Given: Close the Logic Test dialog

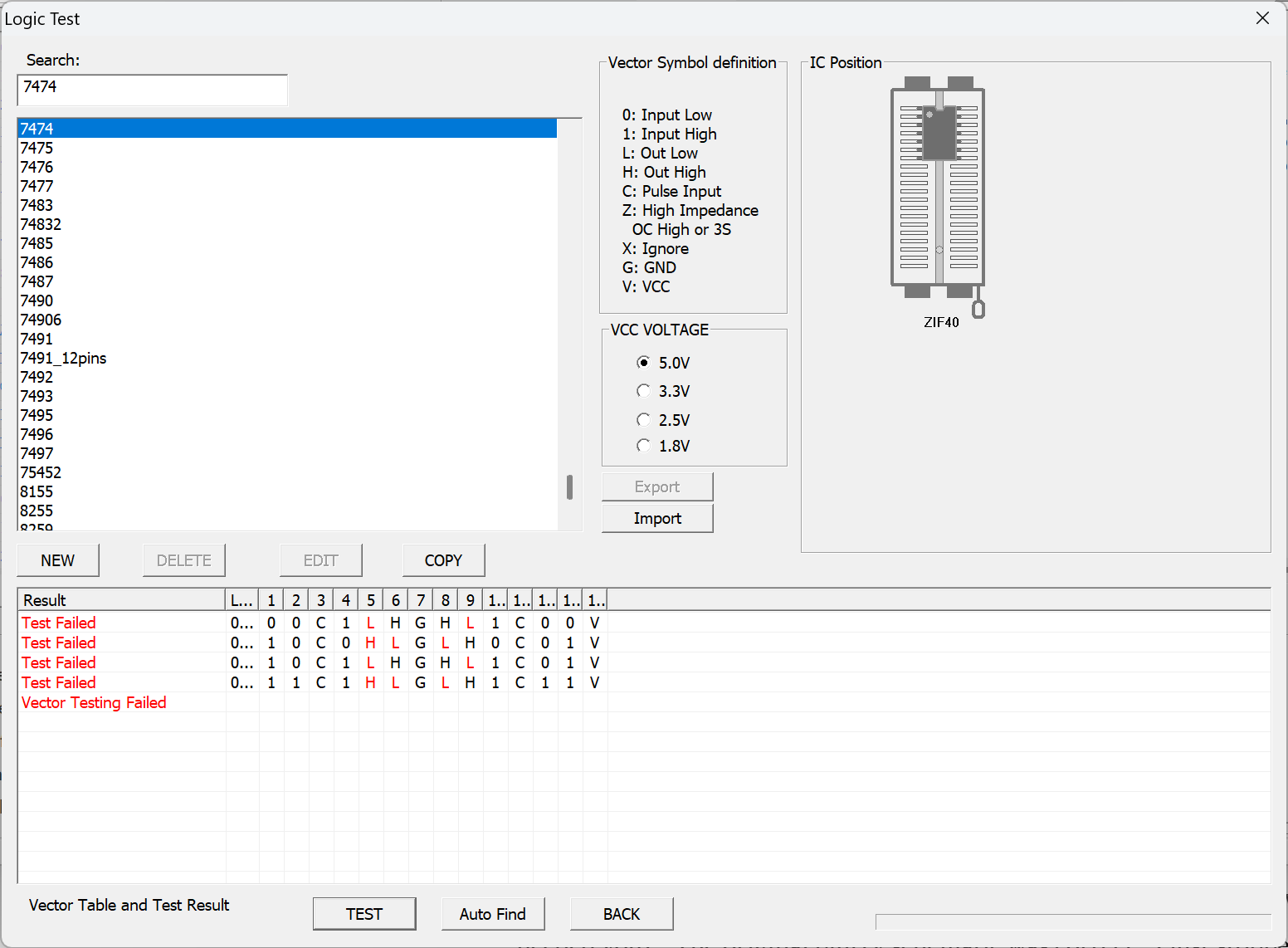Looking at the screenshot, I should (x=1262, y=18).
